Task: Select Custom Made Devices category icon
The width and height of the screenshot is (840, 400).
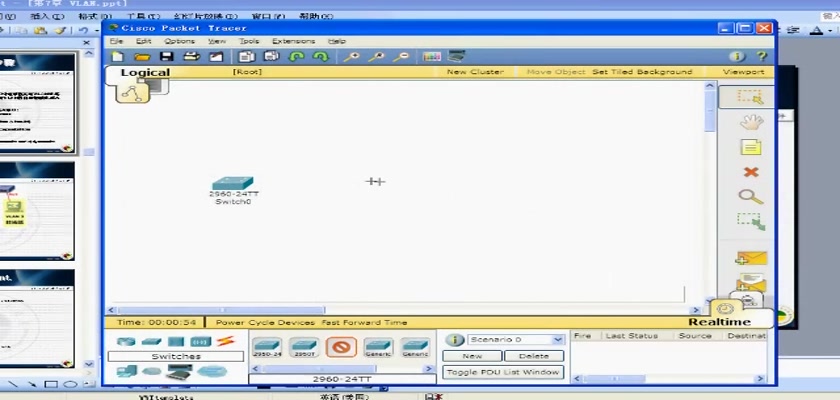Action: pyautogui.click(x=179, y=372)
